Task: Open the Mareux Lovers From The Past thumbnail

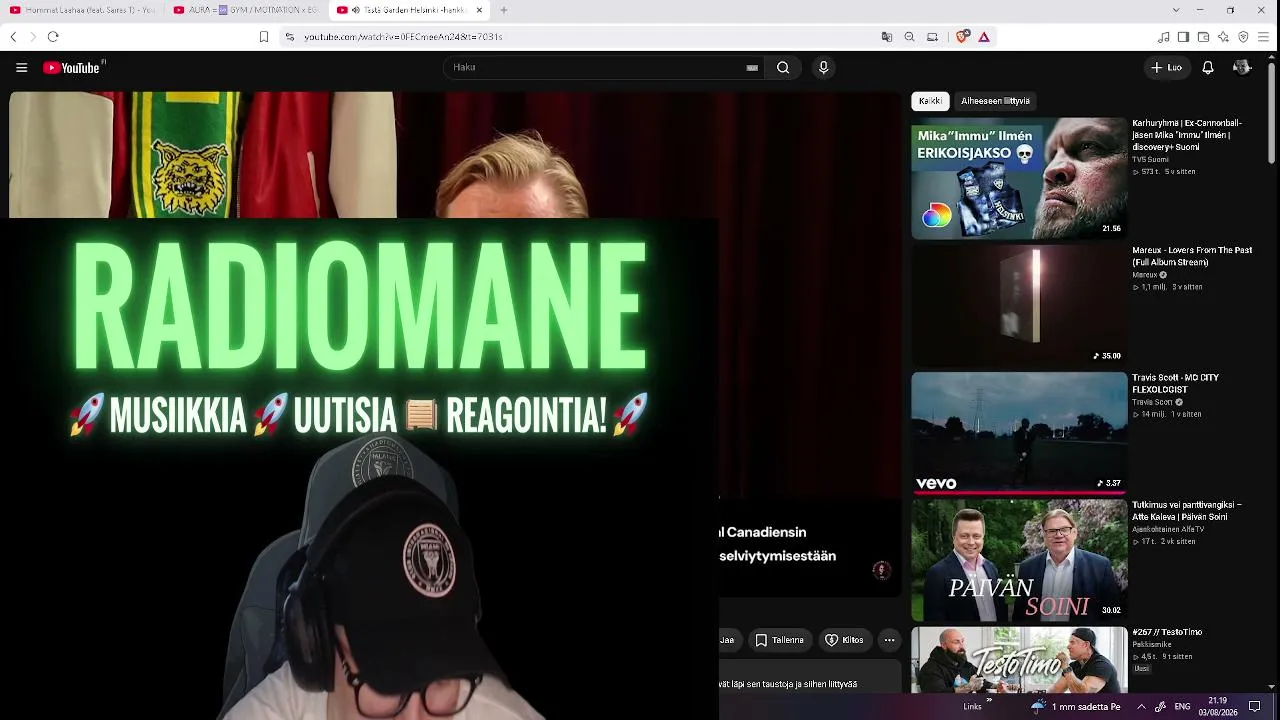Action: (x=1019, y=305)
